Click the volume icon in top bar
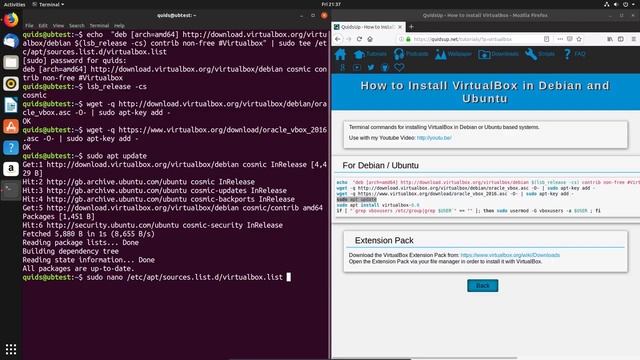 pyautogui.click(x=616, y=4)
